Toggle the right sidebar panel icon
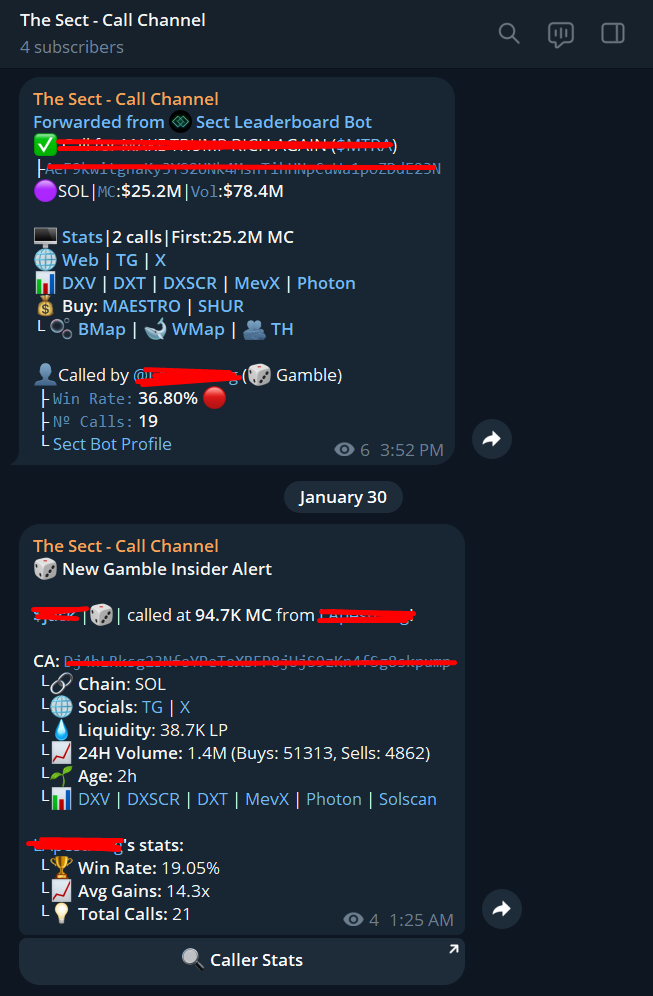 click(613, 33)
